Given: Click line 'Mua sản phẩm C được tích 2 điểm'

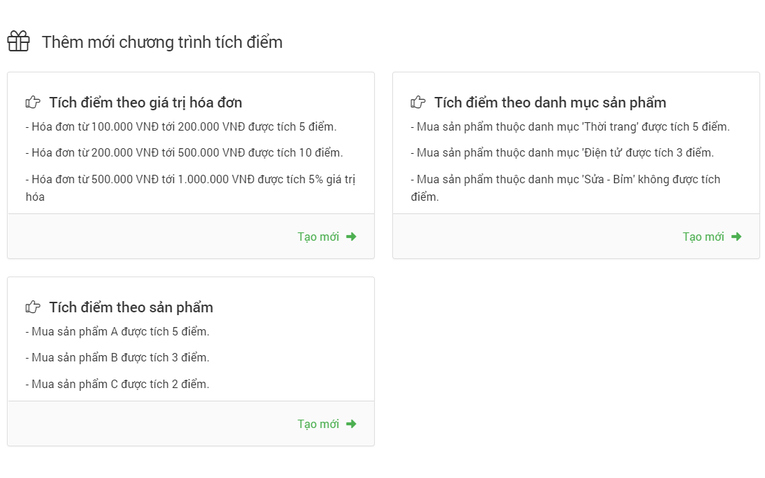Looking at the screenshot, I should (x=118, y=384).
